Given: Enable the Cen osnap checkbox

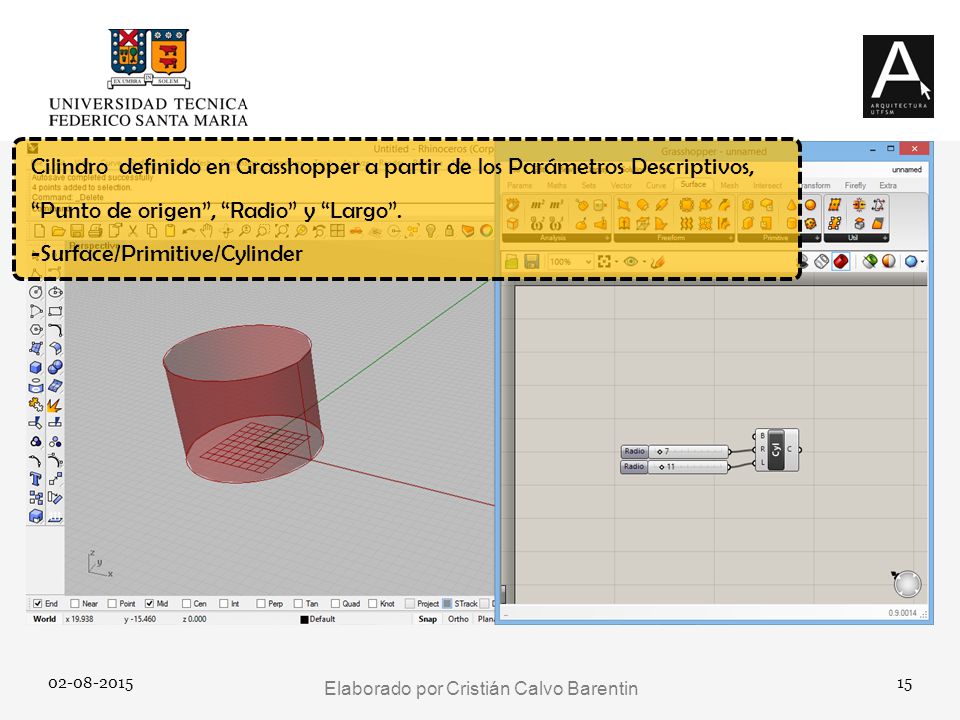Looking at the screenshot, I should pos(187,604).
